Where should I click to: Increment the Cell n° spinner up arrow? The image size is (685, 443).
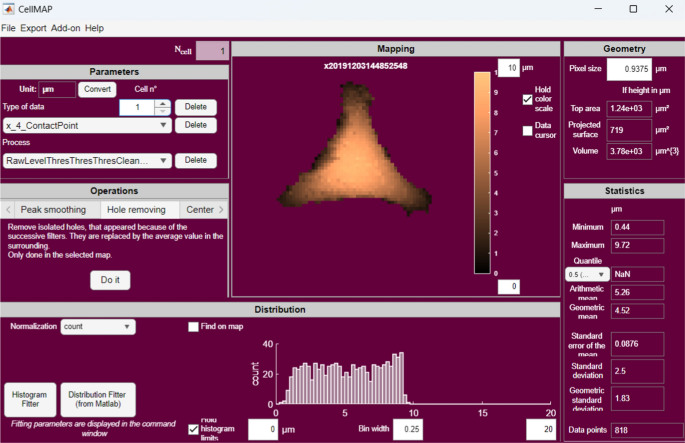(x=163, y=103)
